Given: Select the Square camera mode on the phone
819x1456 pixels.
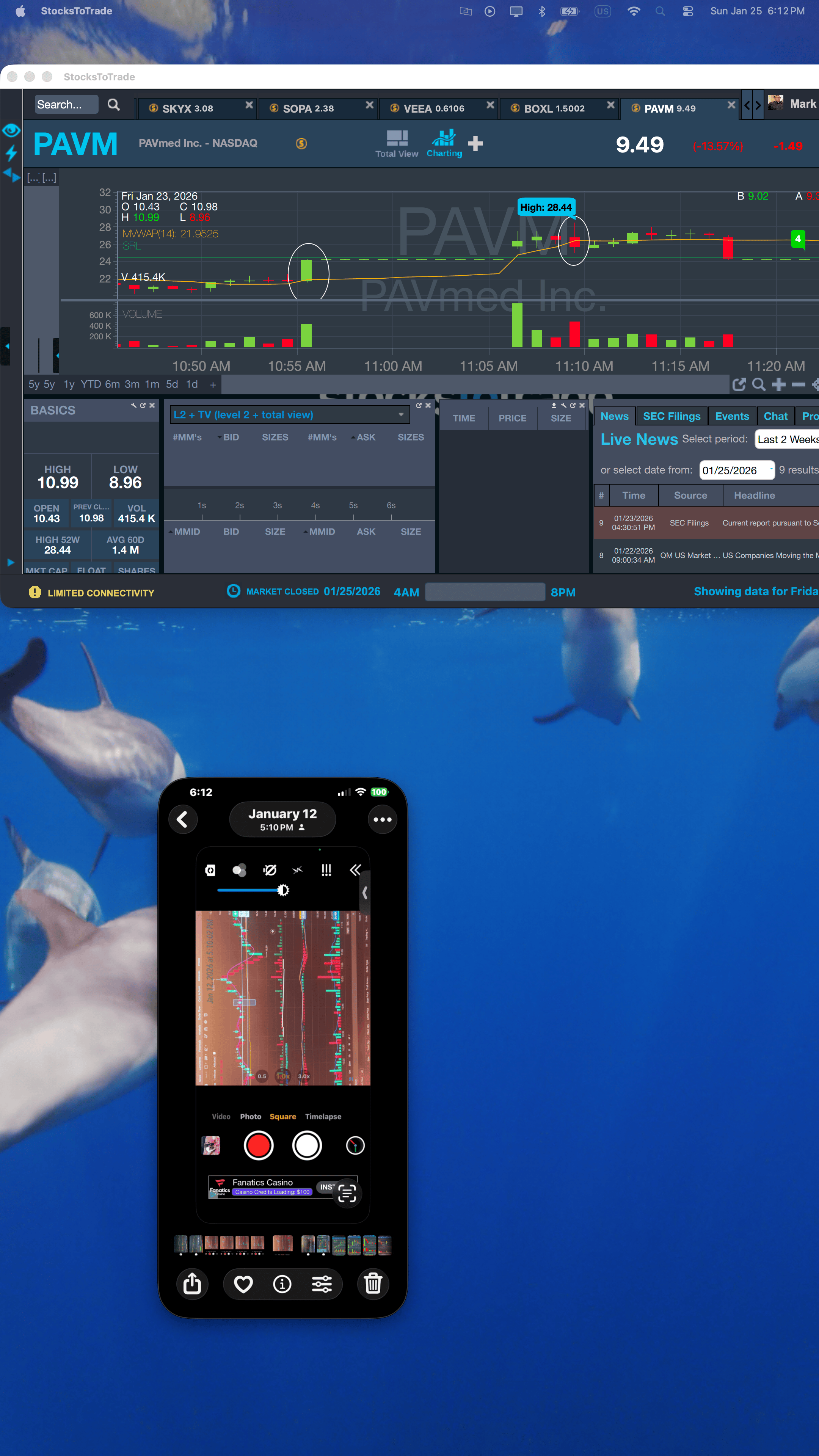Looking at the screenshot, I should pos(282,1116).
